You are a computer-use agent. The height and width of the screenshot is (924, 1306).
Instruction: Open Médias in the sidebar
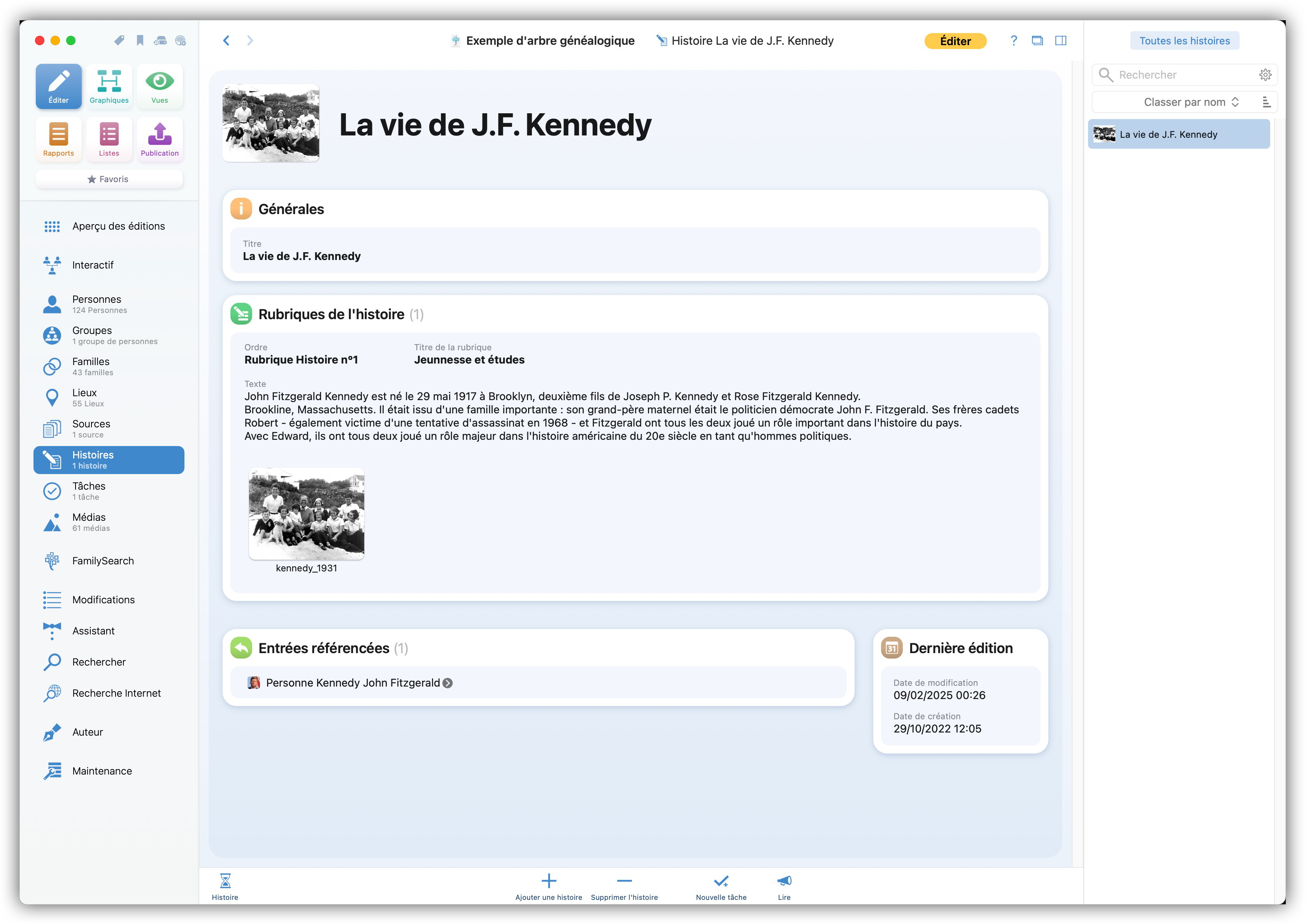[109, 523]
